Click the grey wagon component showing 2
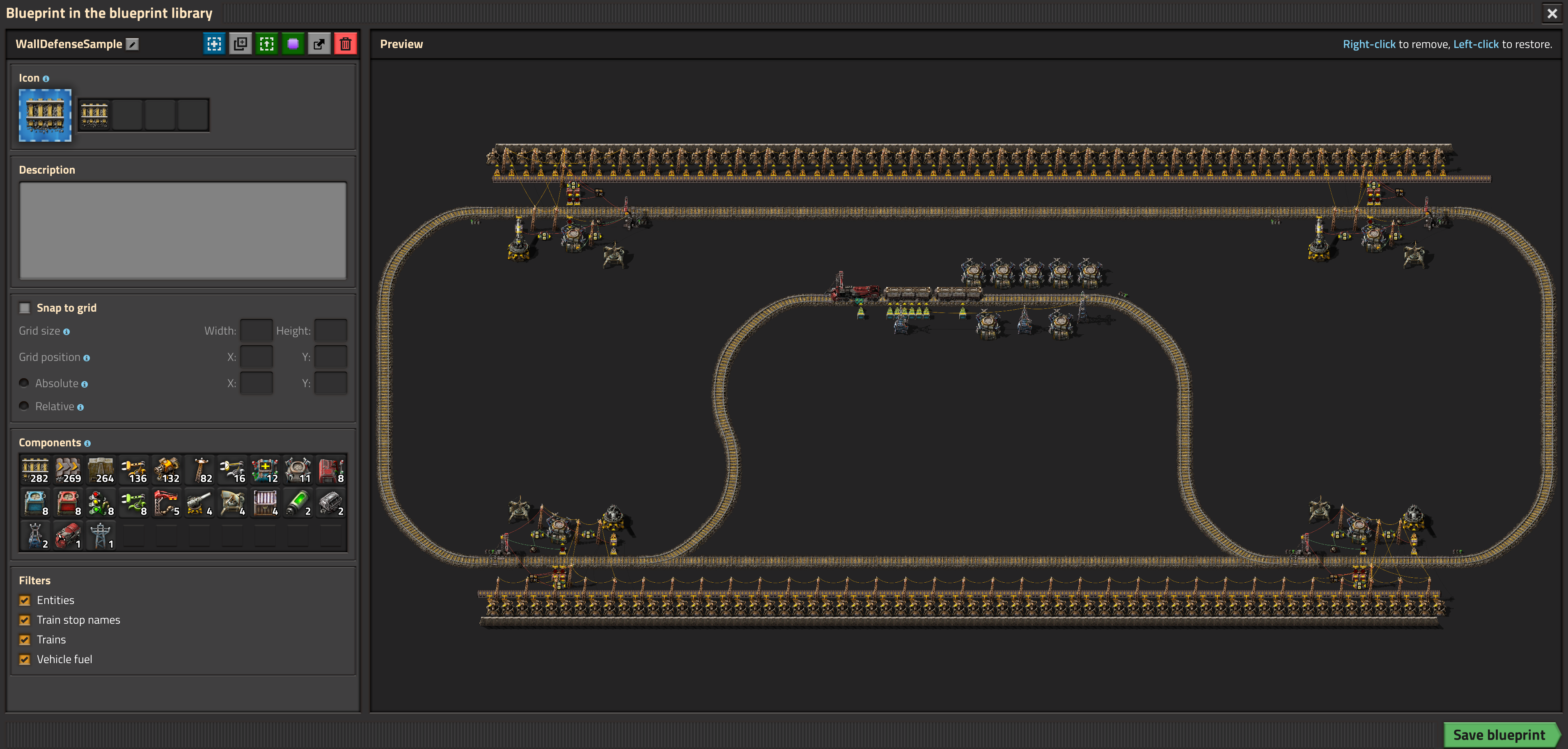 (331, 503)
